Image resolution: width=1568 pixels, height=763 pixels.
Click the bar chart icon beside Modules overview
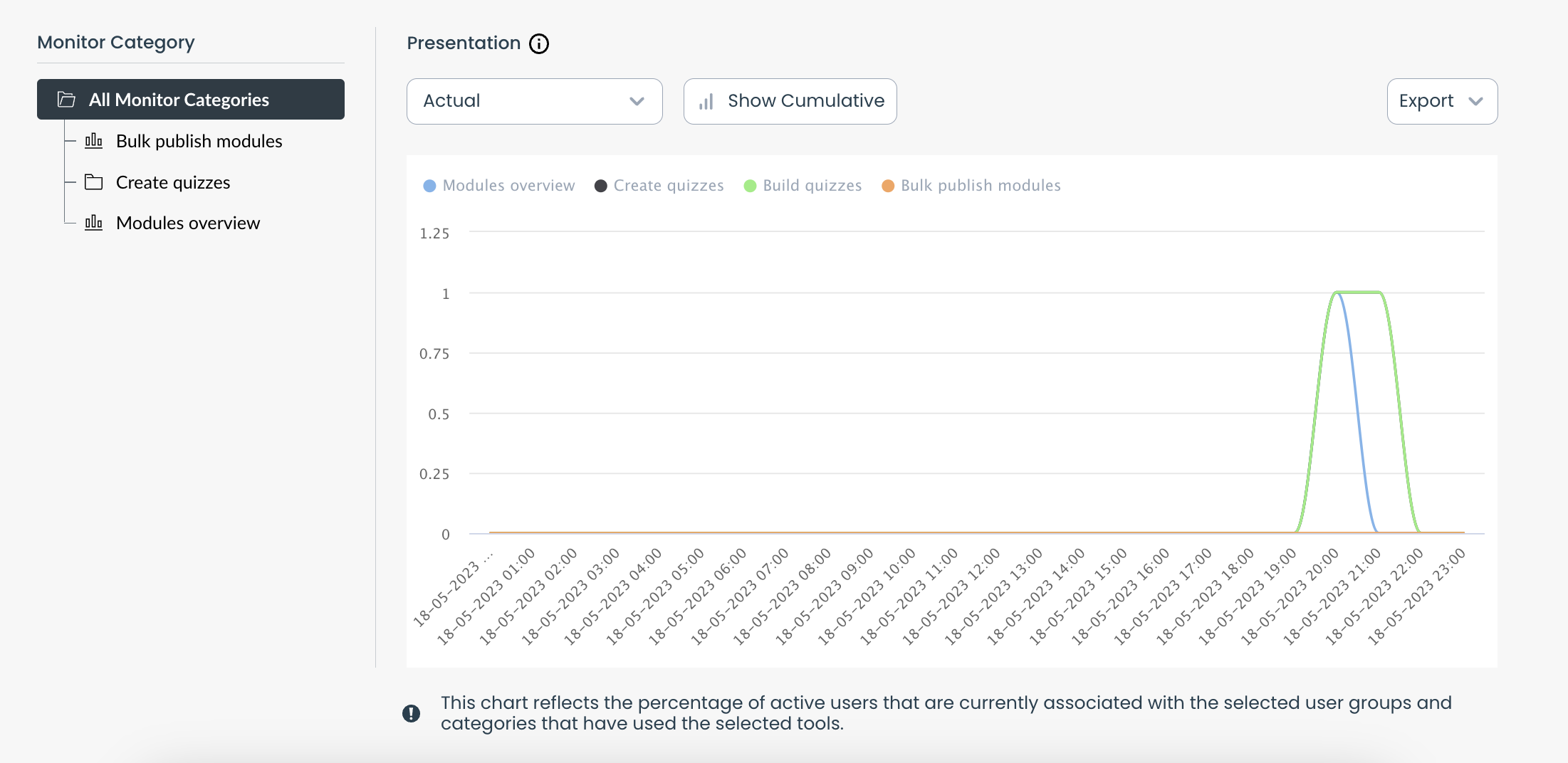click(x=93, y=222)
